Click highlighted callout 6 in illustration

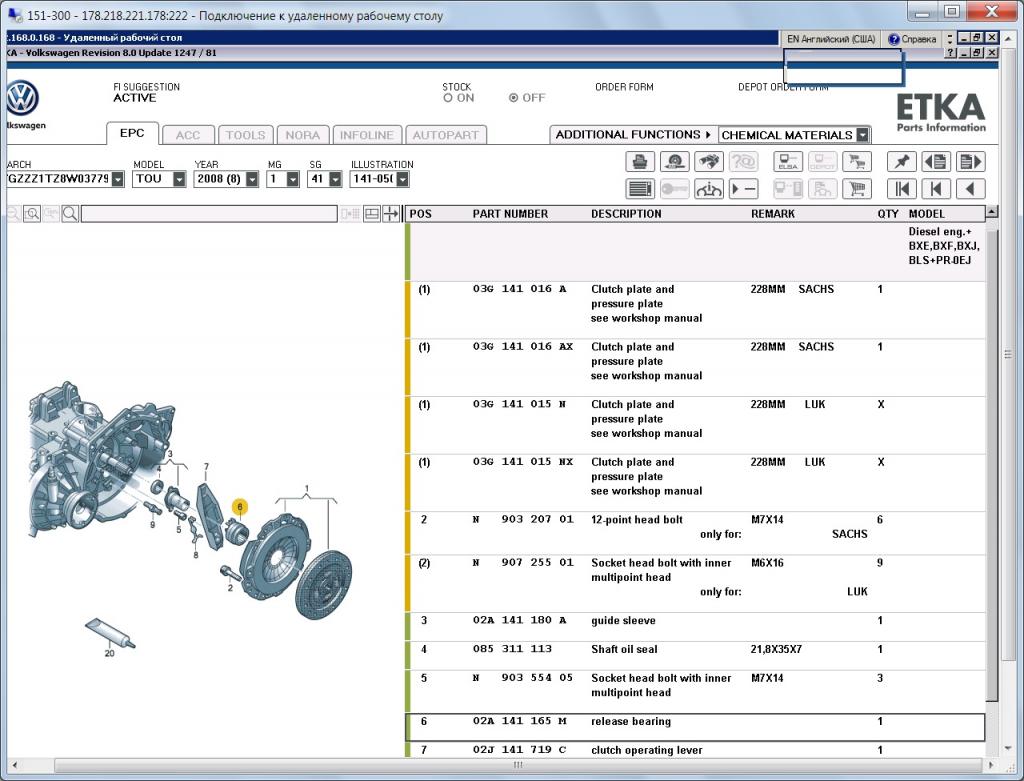tap(240, 507)
